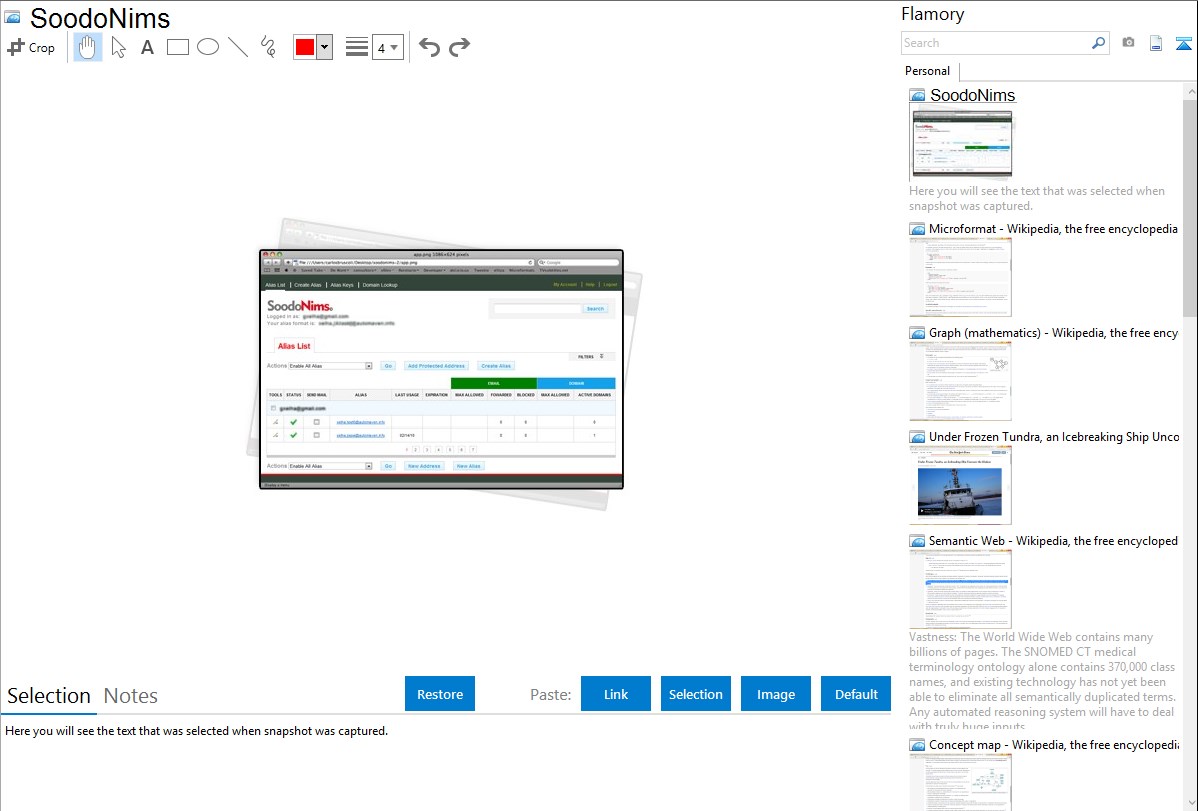The image size is (1198, 811).
Task: Open Under Frozen Tundra snapshot entry
Action: point(1053,436)
